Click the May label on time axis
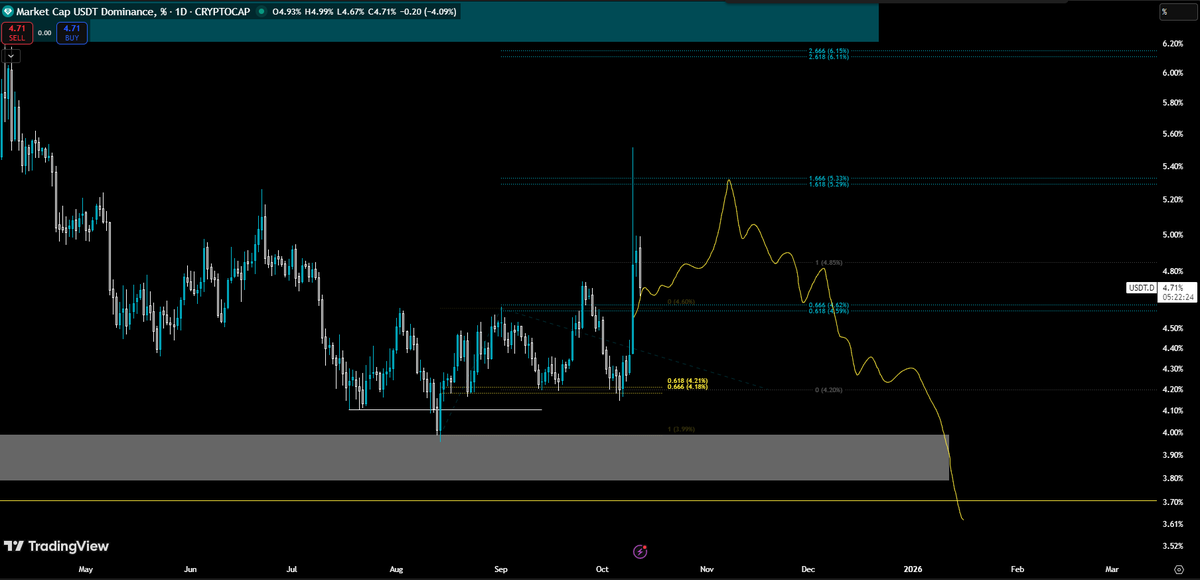Image resolution: width=1200 pixels, height=580 pixels. pos(85,568)
